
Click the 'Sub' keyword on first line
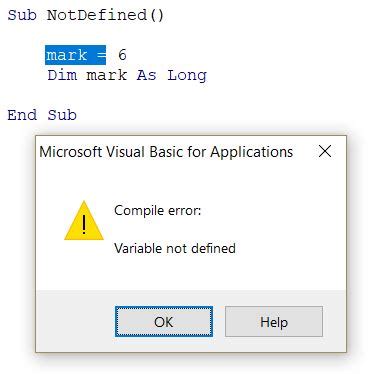[22, 15]
